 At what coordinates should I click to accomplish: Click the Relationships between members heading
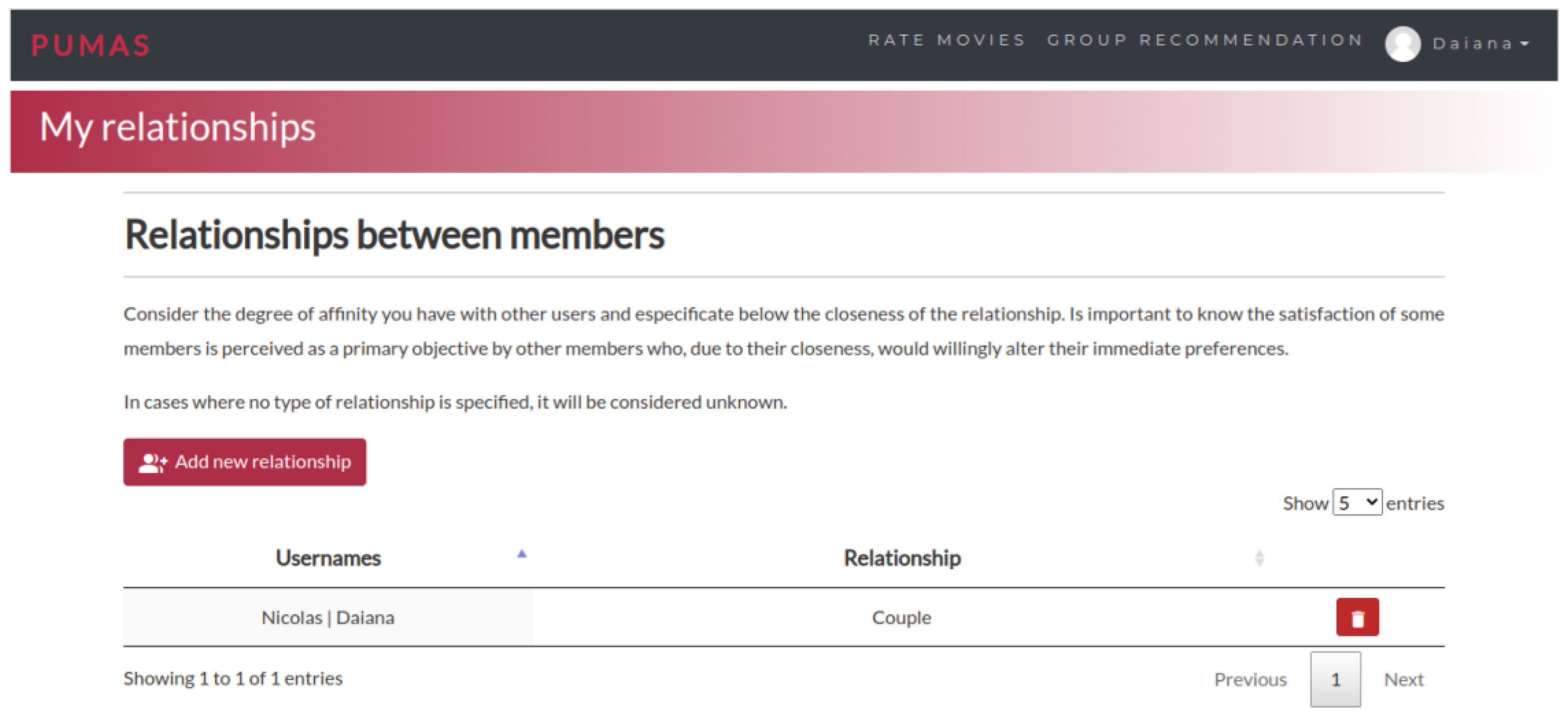[395, 235]
